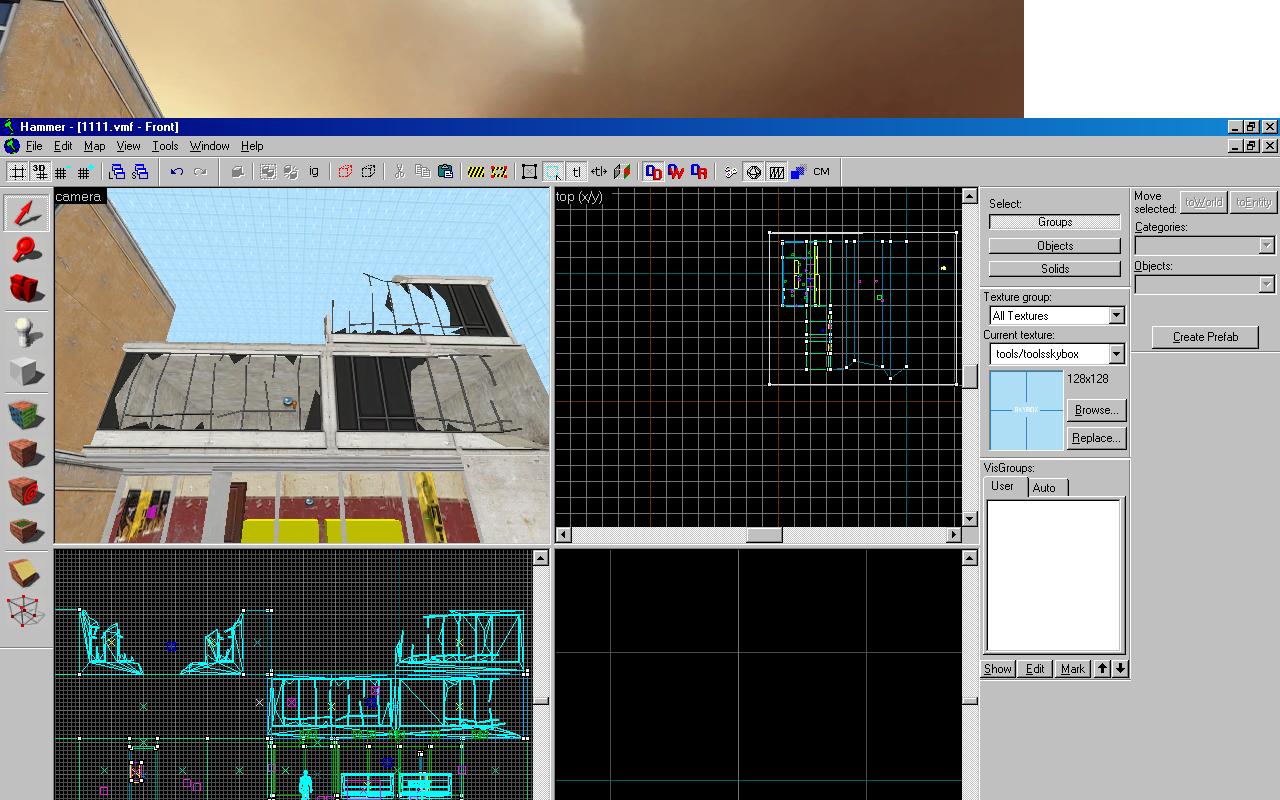Toggle the Texture Lock 'tl' button
The height and width of the screenshot is (800, 1280).
(x=576, y=172)
